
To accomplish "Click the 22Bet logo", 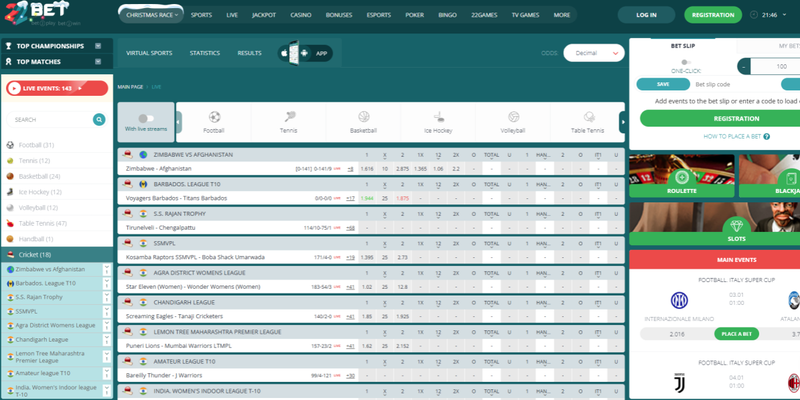I will tap(37, 12).
